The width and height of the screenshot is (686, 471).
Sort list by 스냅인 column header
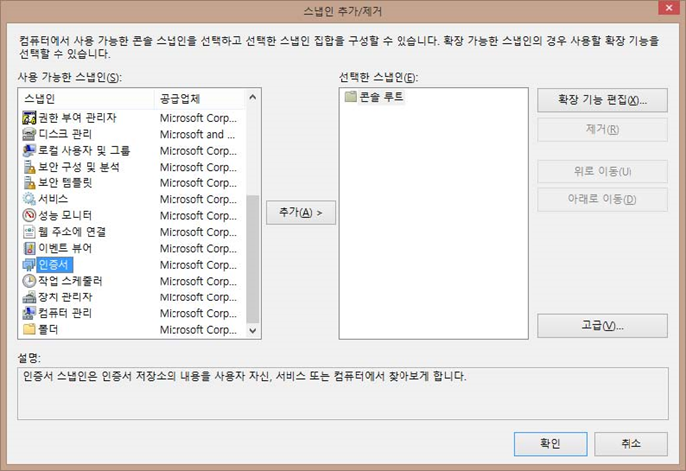(85, 98)
